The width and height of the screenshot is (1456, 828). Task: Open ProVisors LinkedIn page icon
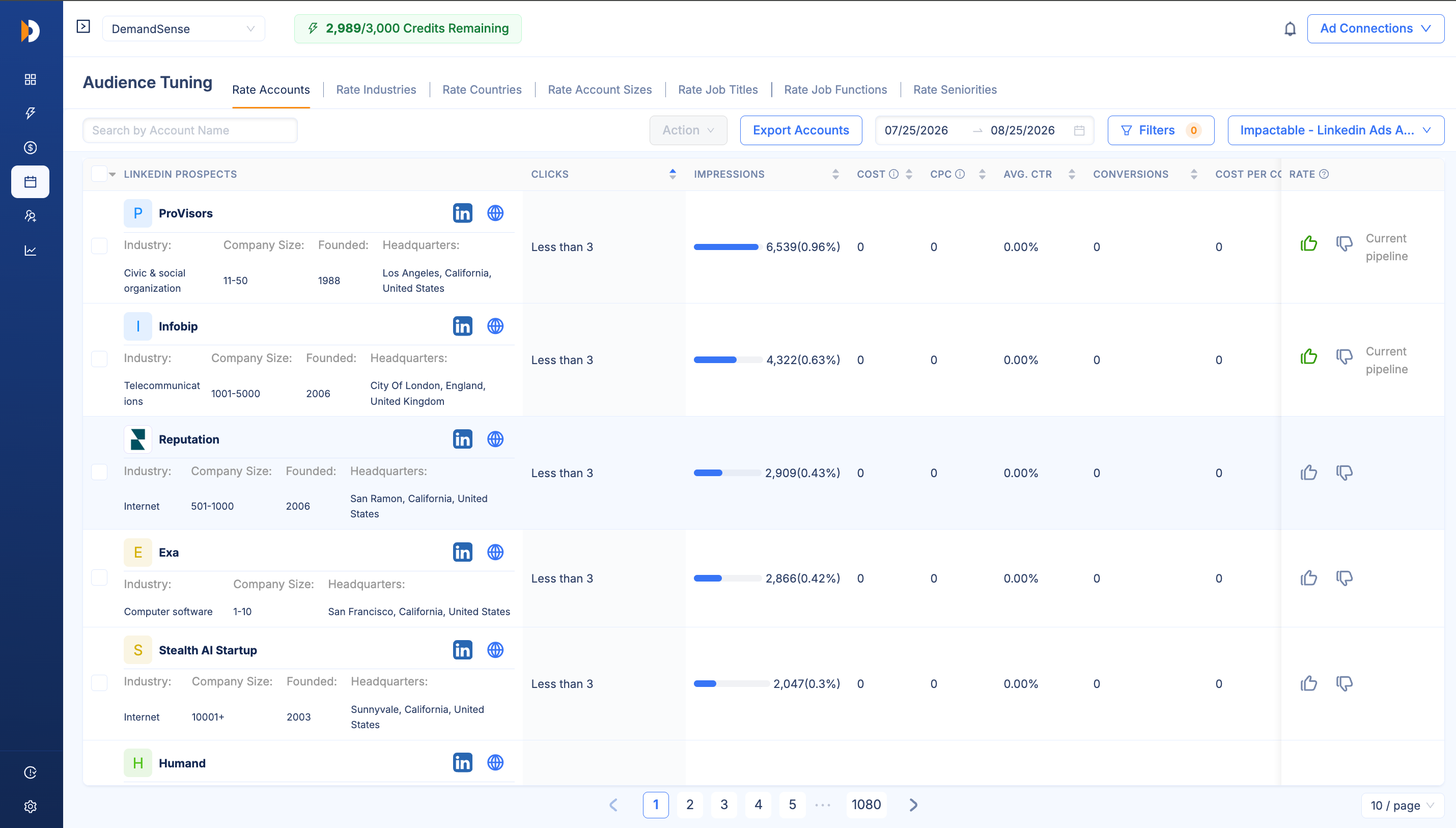462,213
